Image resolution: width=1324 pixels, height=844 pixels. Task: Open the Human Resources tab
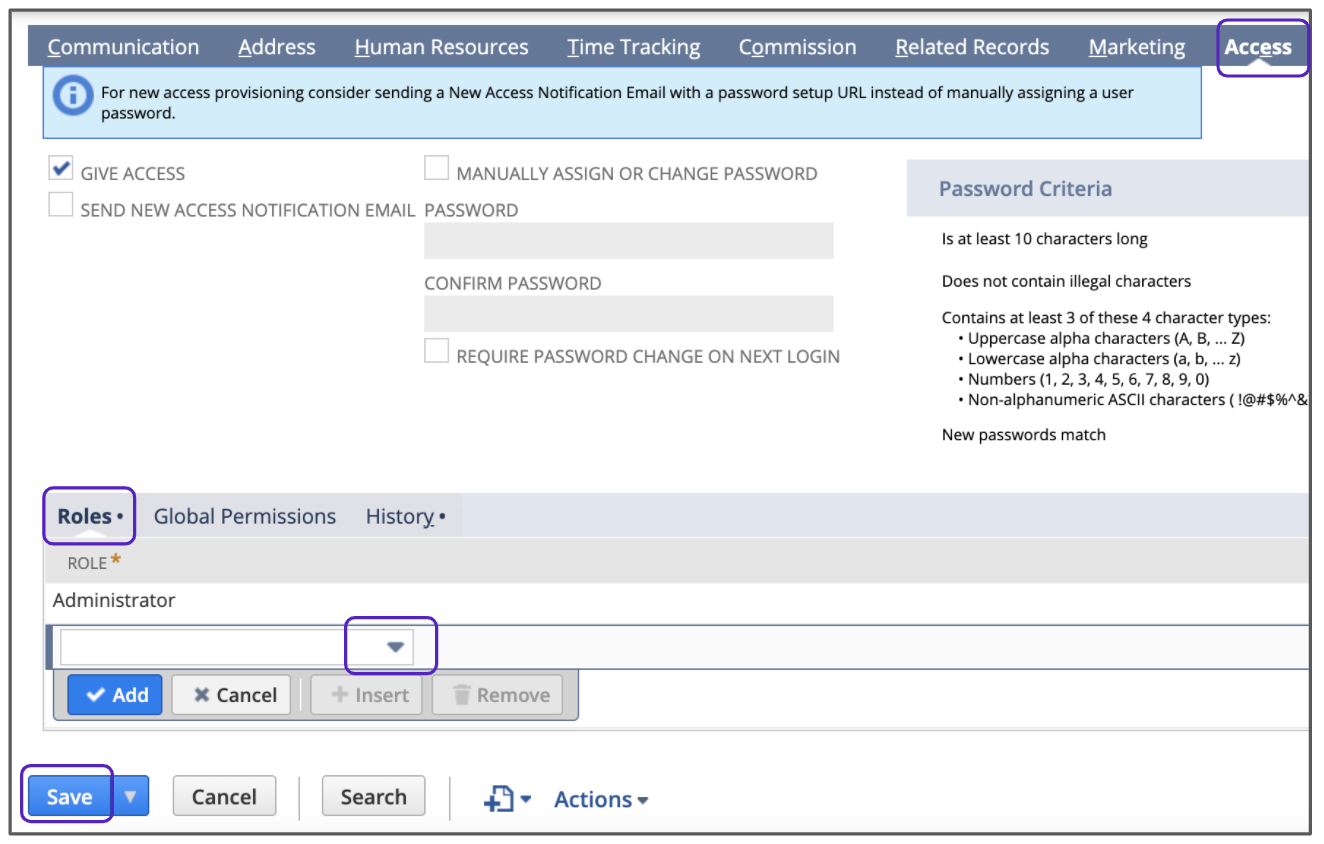pos(441,47)
